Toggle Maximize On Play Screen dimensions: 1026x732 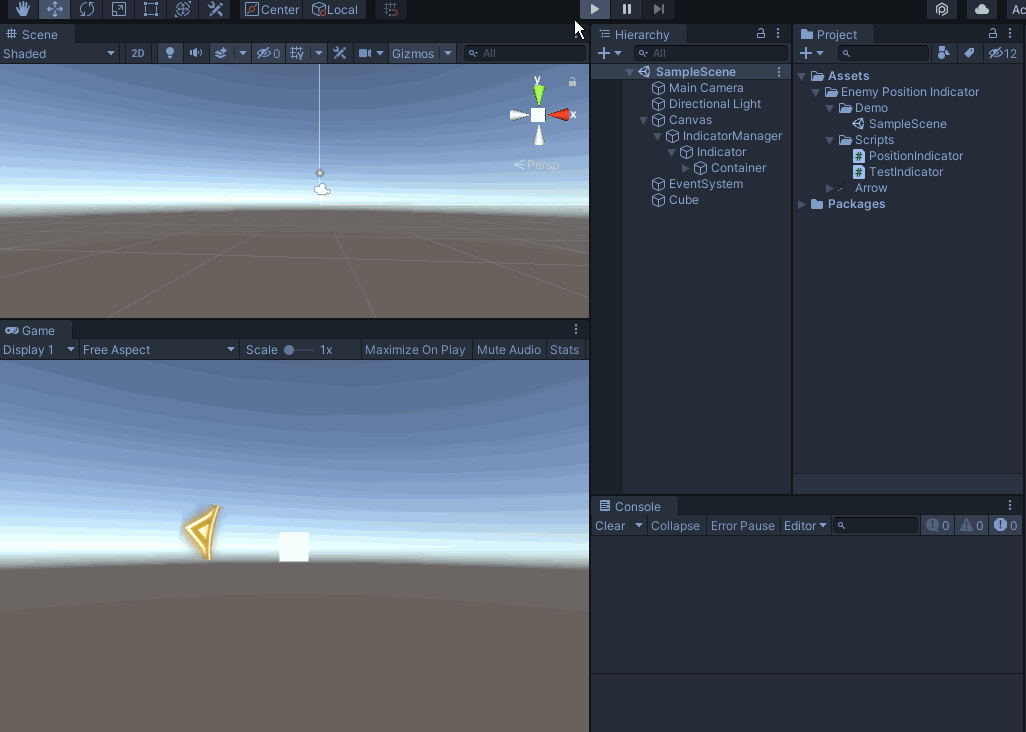click(x=415, y=350)
